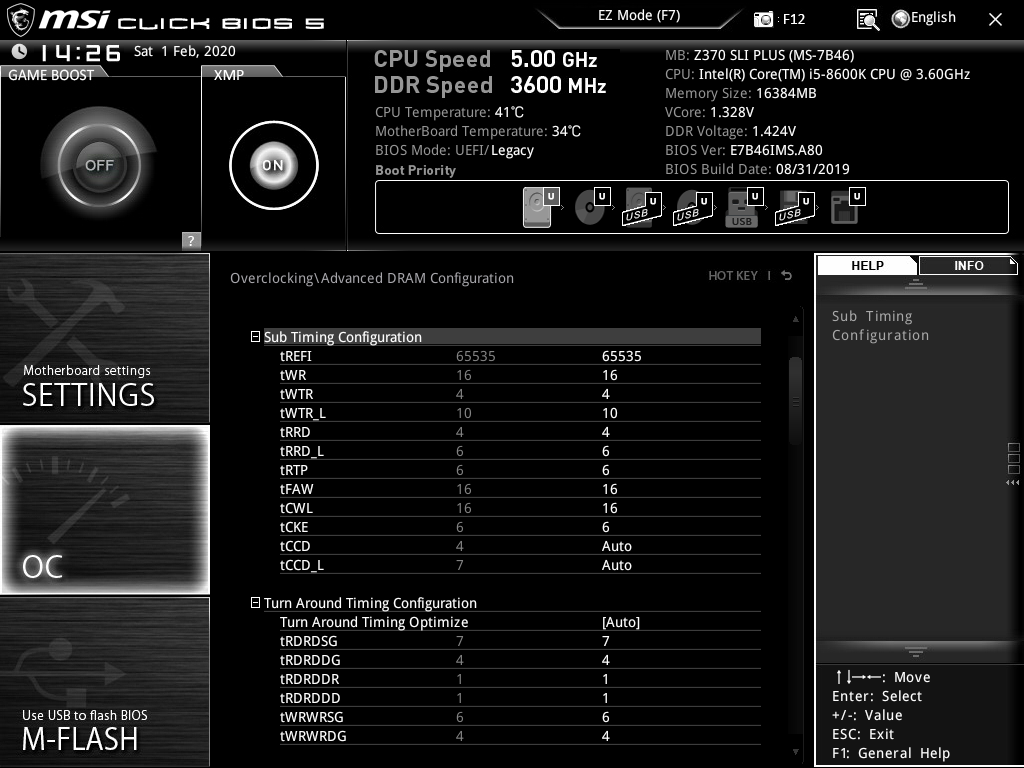Expand the help panel's bottom grip handle

(916, 652)
